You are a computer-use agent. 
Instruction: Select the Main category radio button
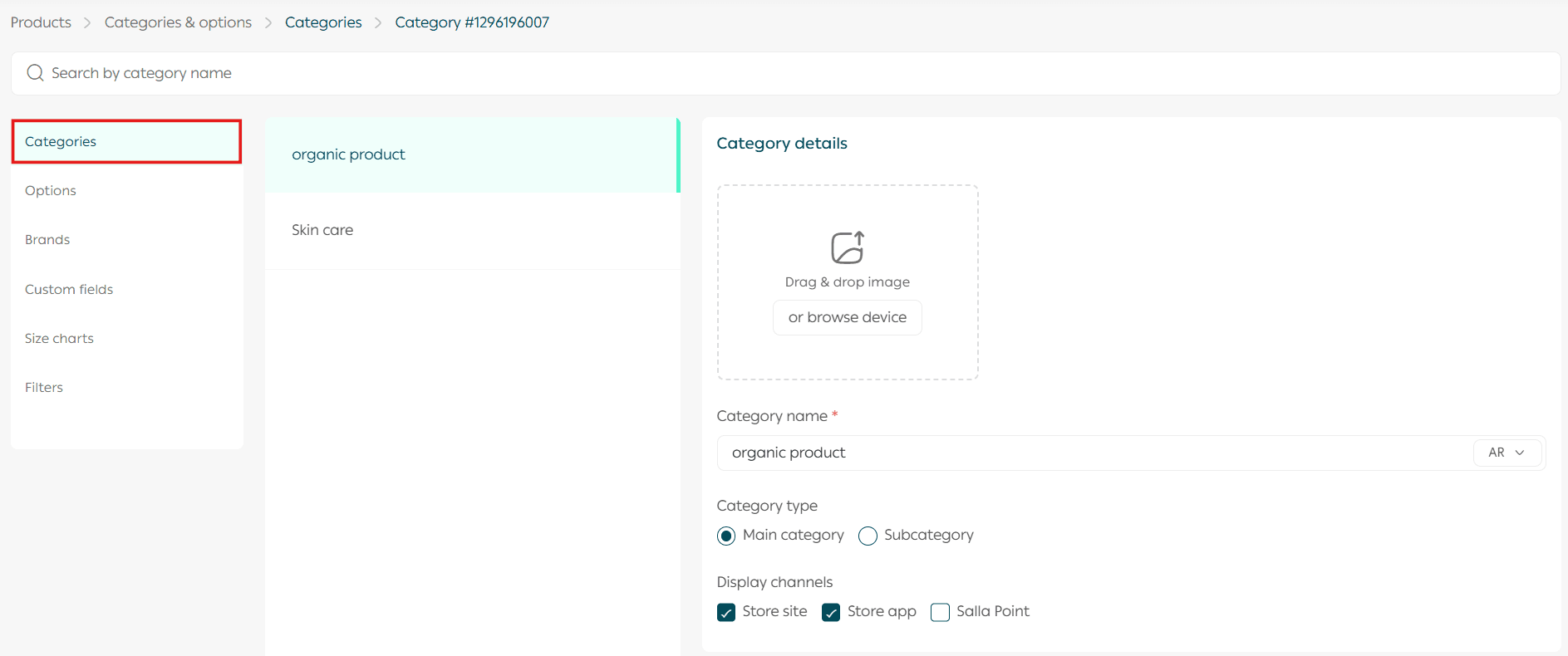tap(726, 536)
